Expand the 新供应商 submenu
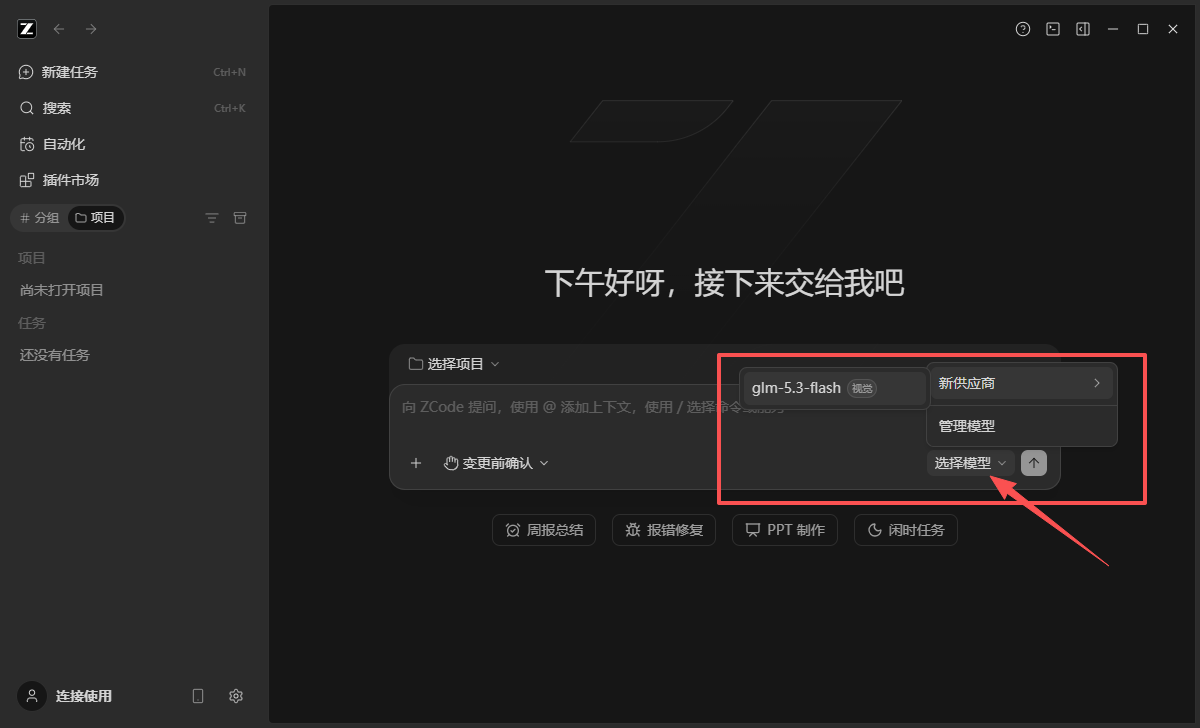This screenshot has width=1200, height=728. (1021, 383)
